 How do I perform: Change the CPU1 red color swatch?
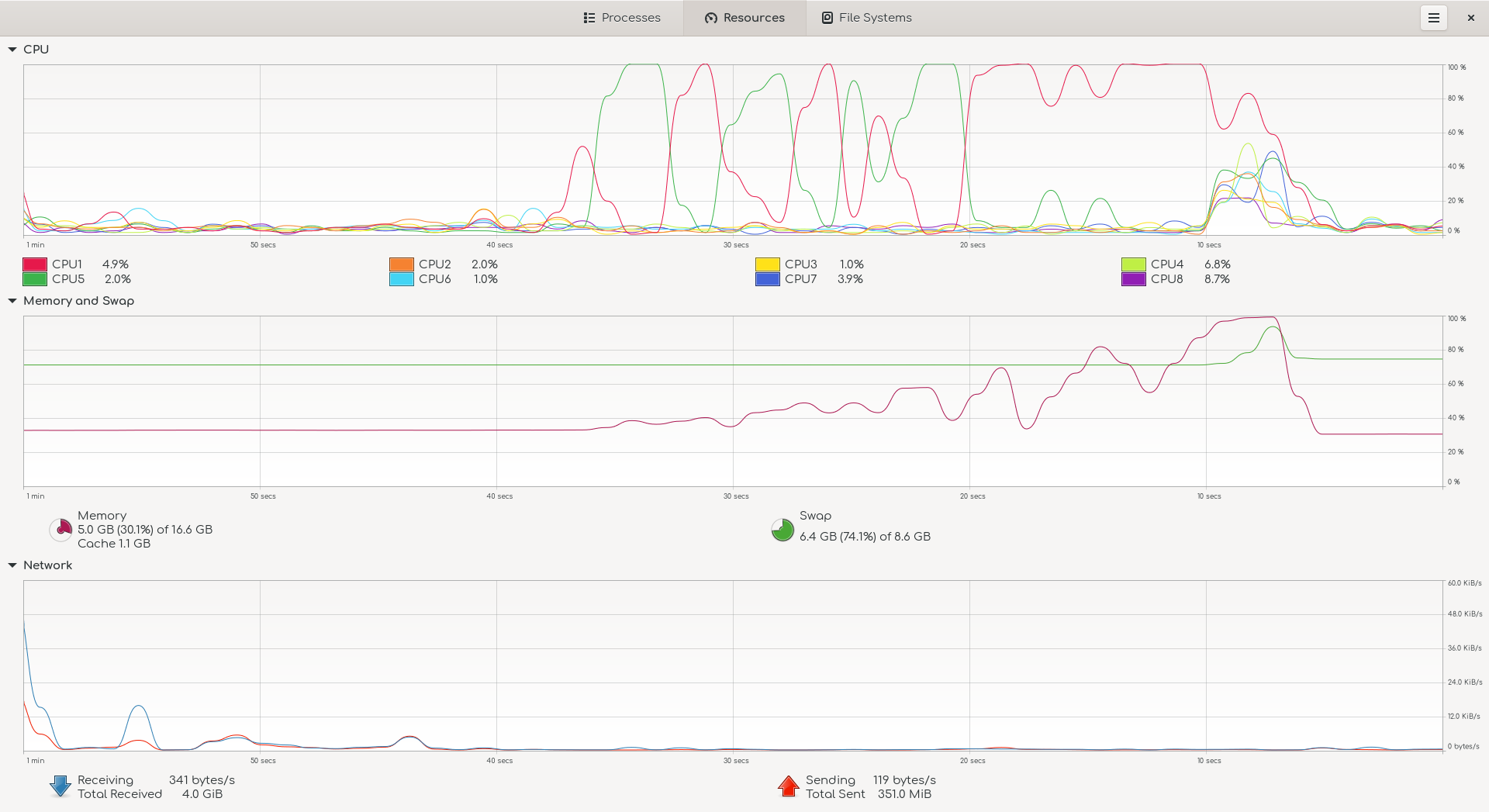[x=35, y=264]
